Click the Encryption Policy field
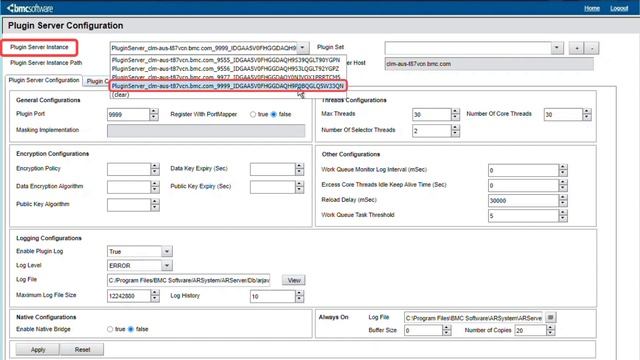640x360 pixels. point(129,169)
